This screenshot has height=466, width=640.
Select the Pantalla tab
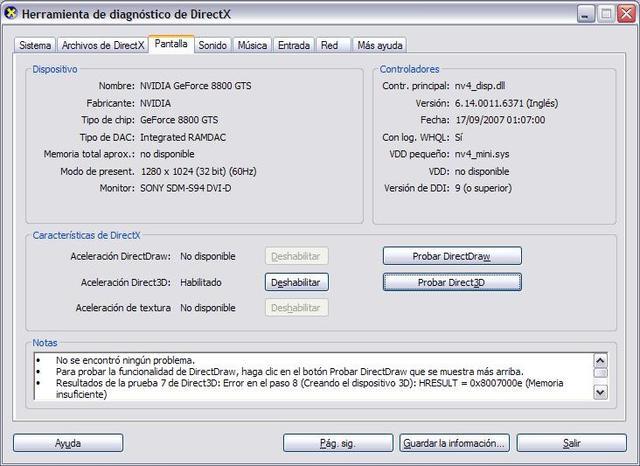(x=171, y=44)
